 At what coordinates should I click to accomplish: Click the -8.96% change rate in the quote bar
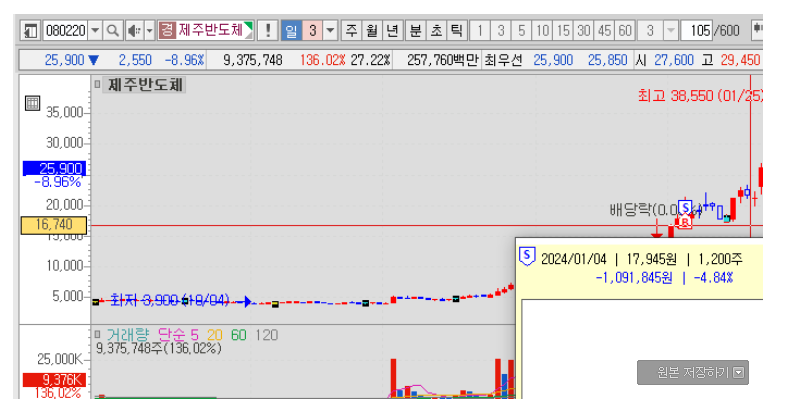tap(184, 60)
